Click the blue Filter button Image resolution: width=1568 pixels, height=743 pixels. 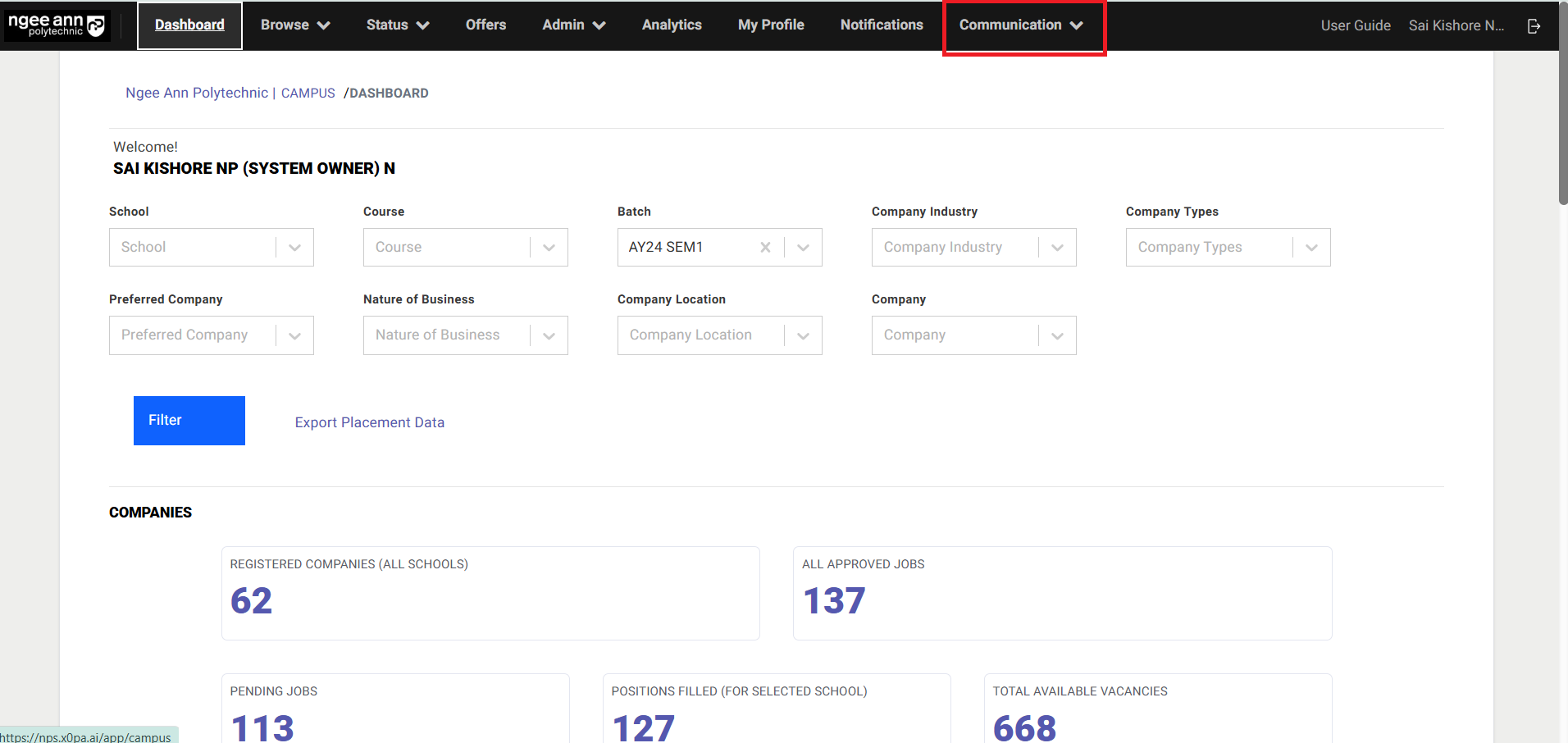pos(189,421)
